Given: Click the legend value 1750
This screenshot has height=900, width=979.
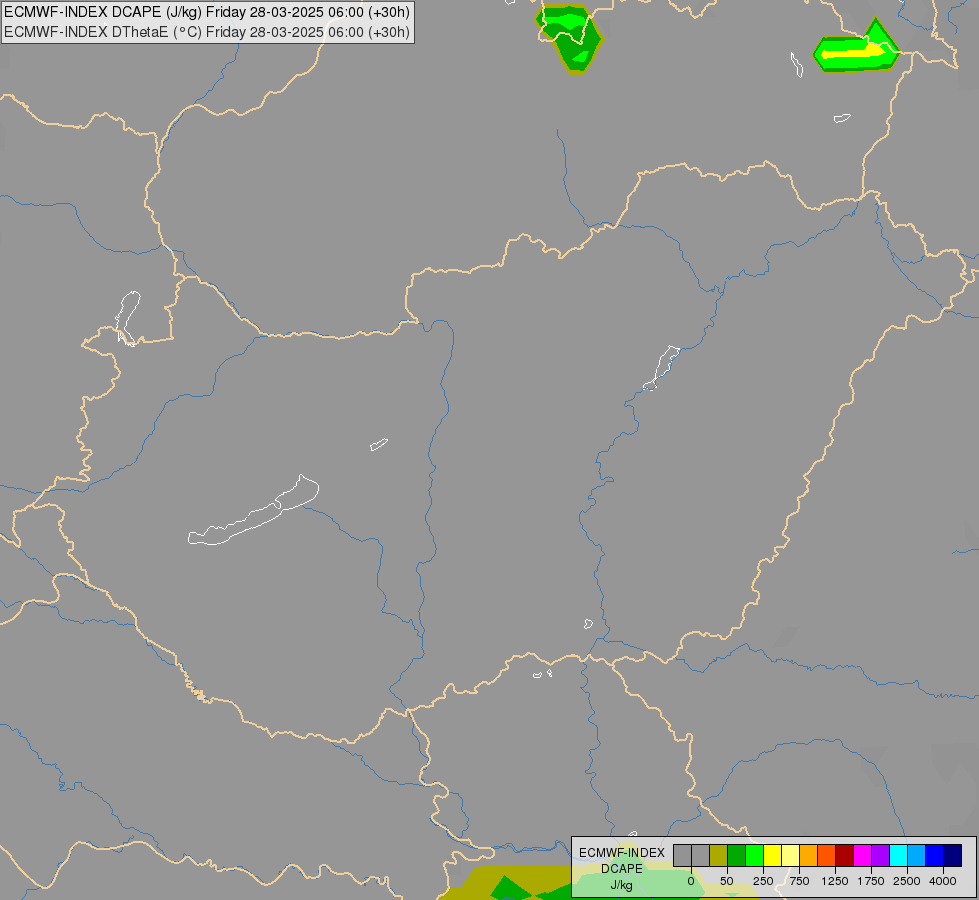Looking at the screenshot, I should point(871,881).
